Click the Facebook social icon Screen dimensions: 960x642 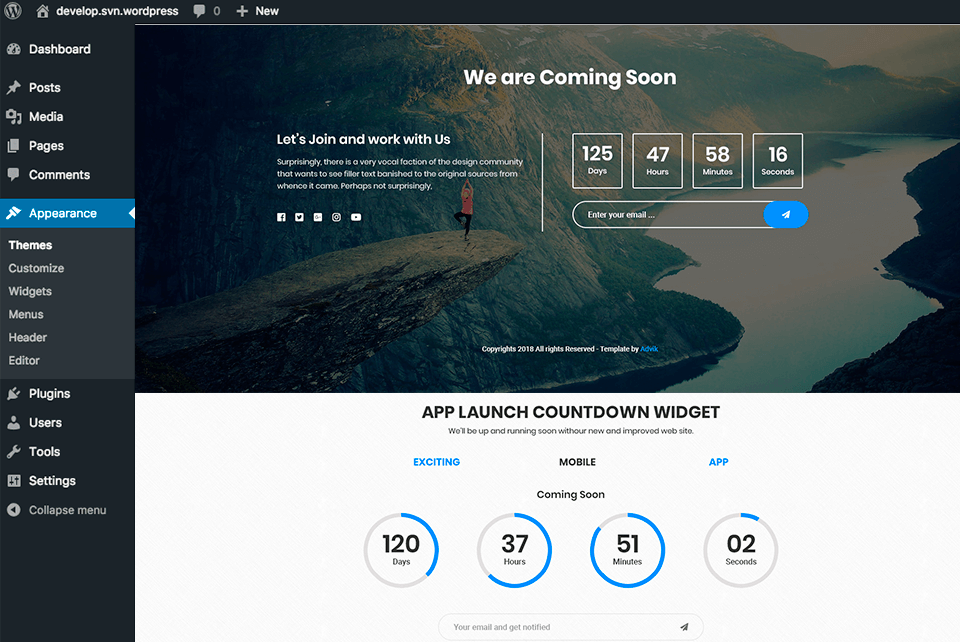pos(281,217)
